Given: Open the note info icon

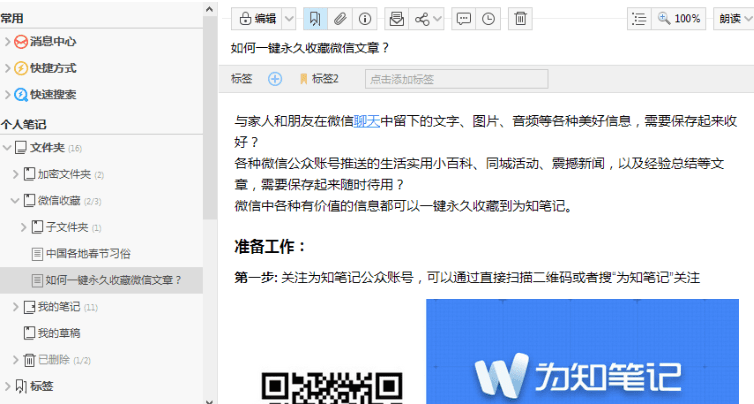Looking at the screenshot, I should 364,19.
